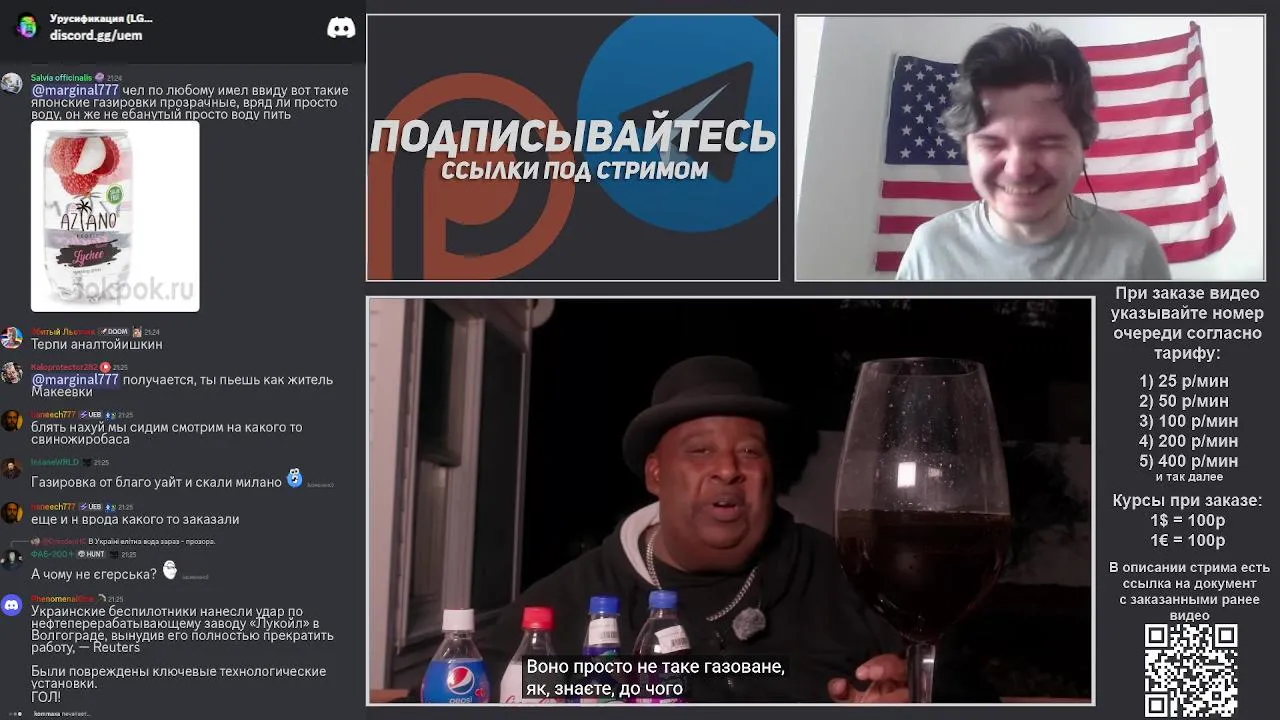Click the '1) 25 р/мин' tariff line
This screenshot has height=720, width=1280.
pyautogui.click(x=1184, y=381)
